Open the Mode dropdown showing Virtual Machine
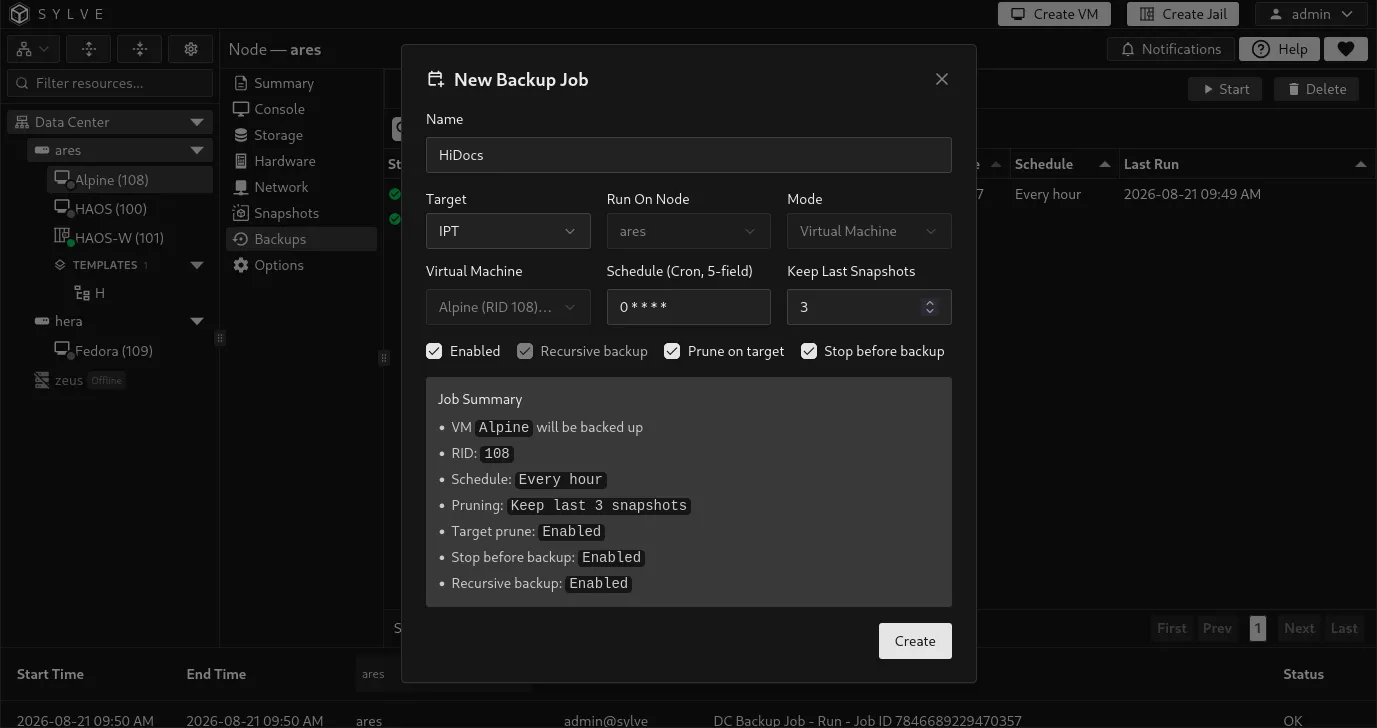Image resolution: width=1377 pixels, height=728 pixels. point(869,231)
